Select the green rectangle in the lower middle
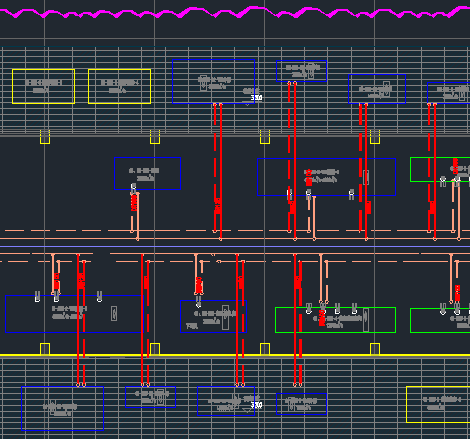Viewport: 470px width, 439px height. [x=335, y=320]
